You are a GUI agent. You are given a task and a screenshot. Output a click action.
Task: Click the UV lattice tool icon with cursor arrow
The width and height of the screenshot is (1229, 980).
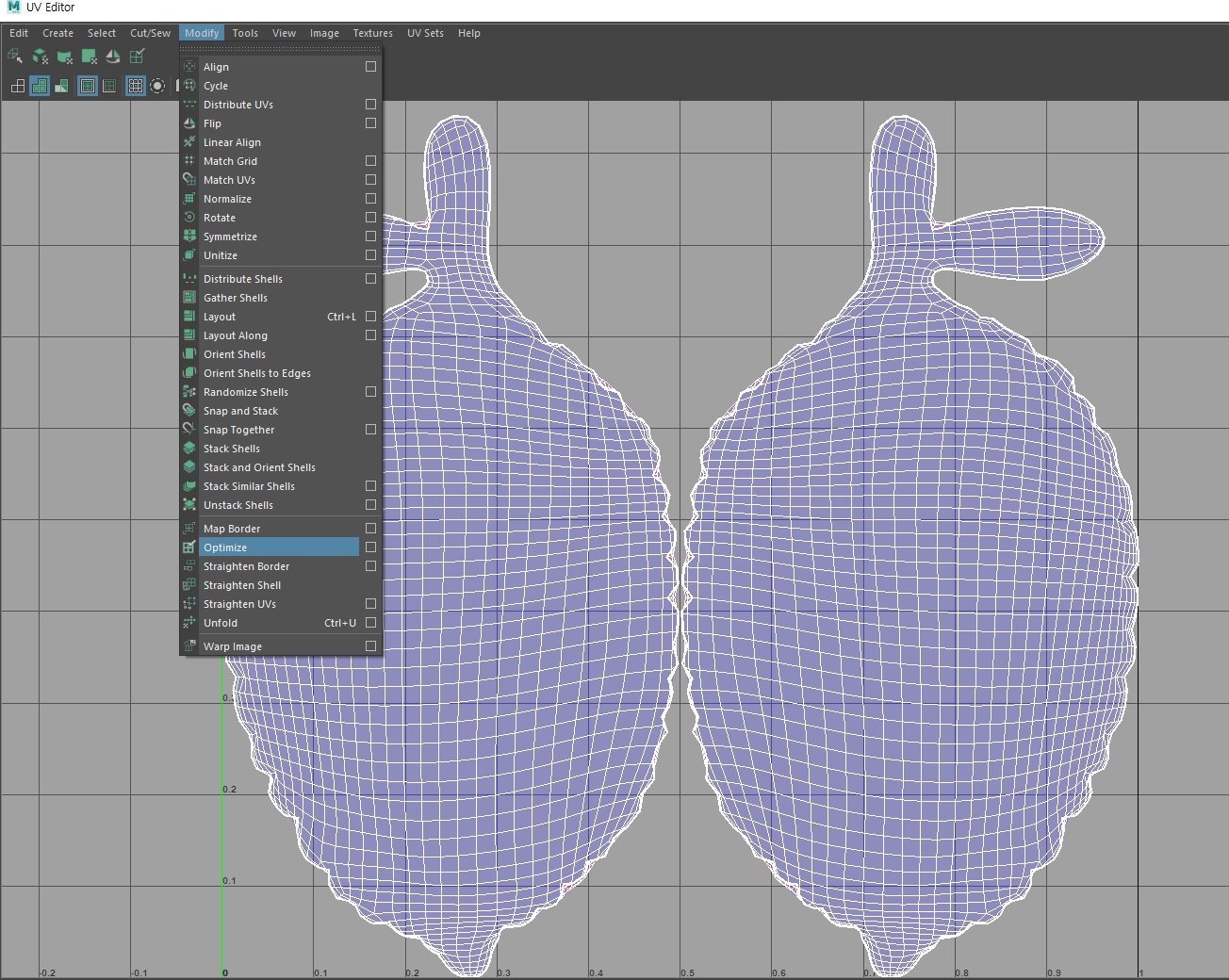[15, 57]
